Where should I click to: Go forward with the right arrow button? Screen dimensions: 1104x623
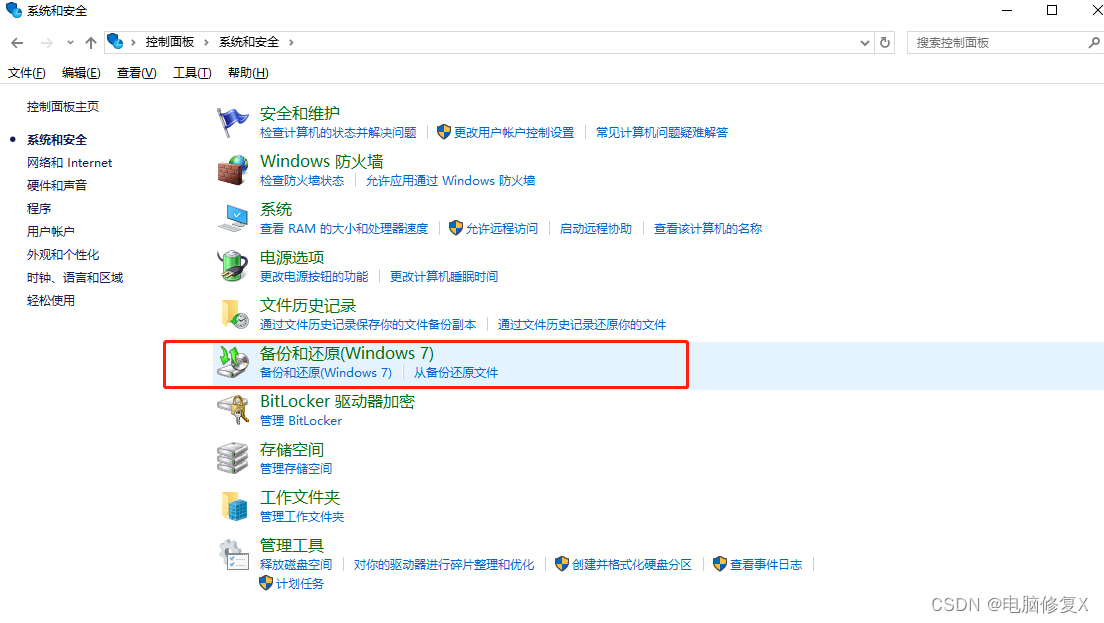[46, 43]
